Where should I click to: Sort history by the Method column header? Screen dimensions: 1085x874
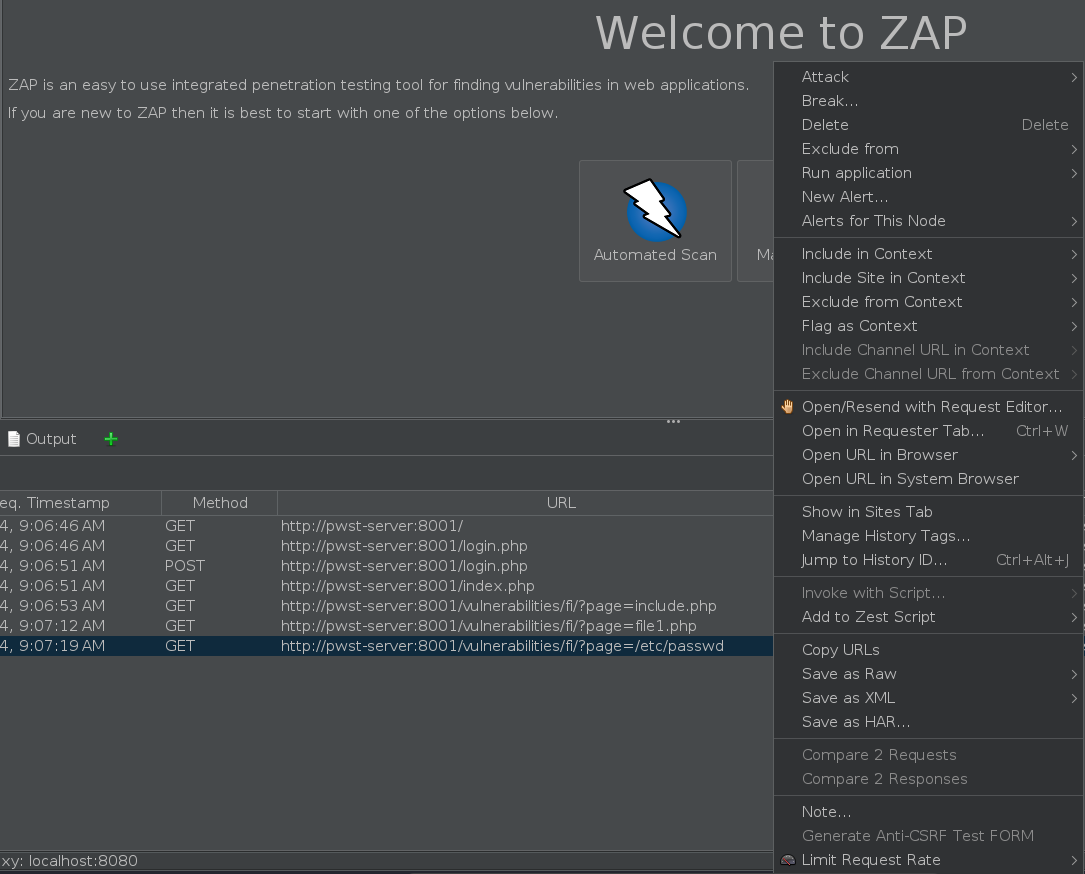point(220,503)
